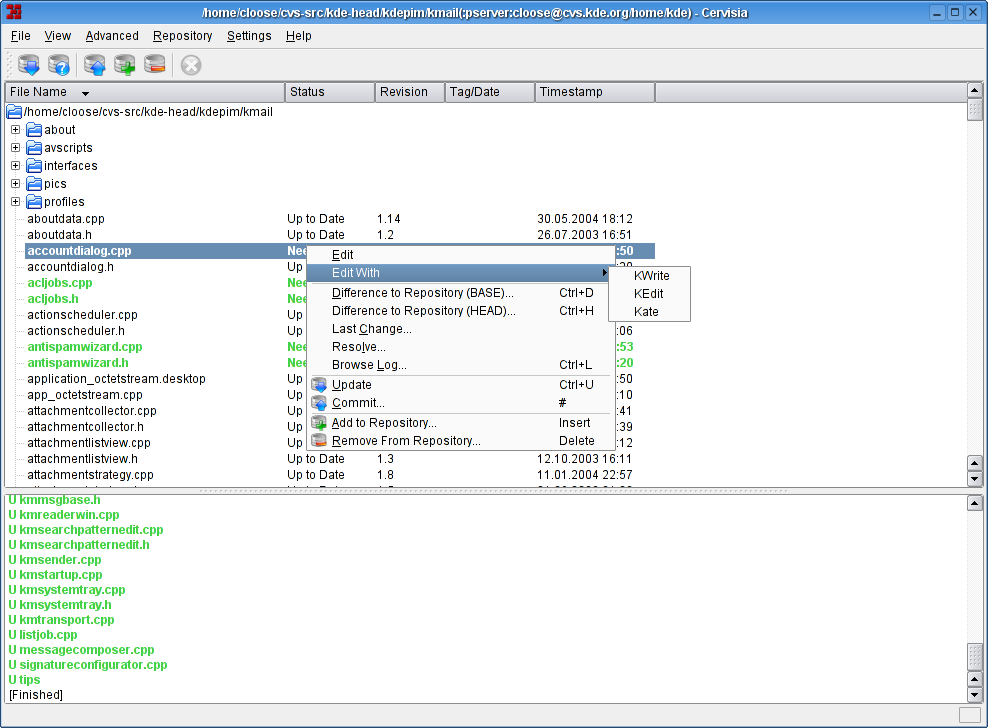Choose KWrite from the Edit With submenu
Image resolution: width=988 pixels, height=728 pixels.
(651, 275)
